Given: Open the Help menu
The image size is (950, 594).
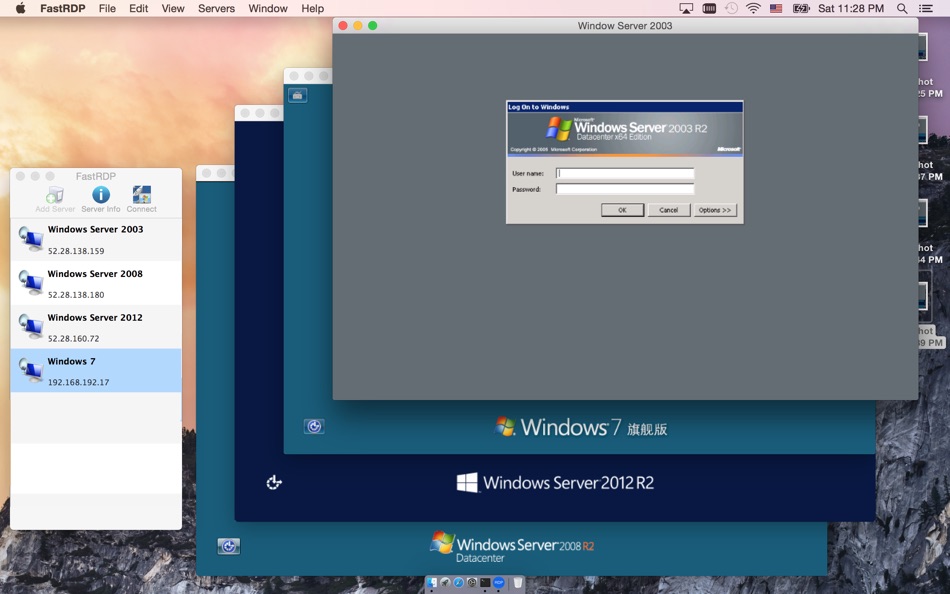Looking at the screenshot, I should click(313, 8).
